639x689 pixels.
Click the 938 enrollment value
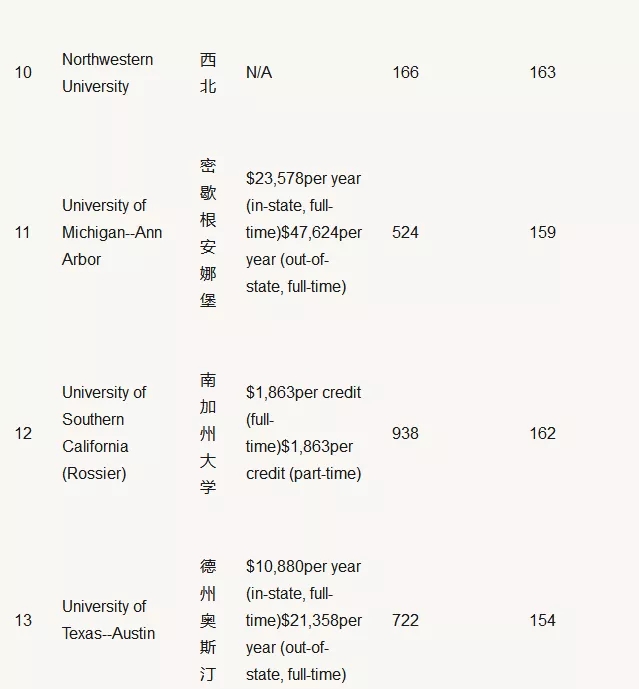click(x=405, y=434)
